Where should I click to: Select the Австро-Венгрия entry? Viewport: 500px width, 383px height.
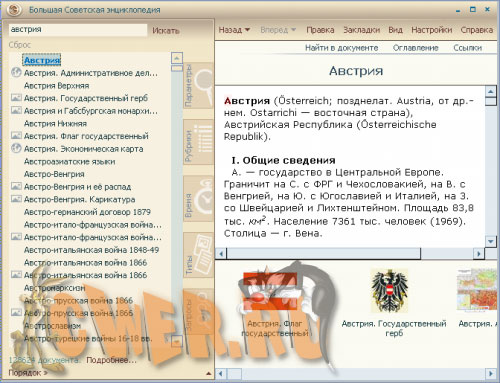click(x=54, y=174)
